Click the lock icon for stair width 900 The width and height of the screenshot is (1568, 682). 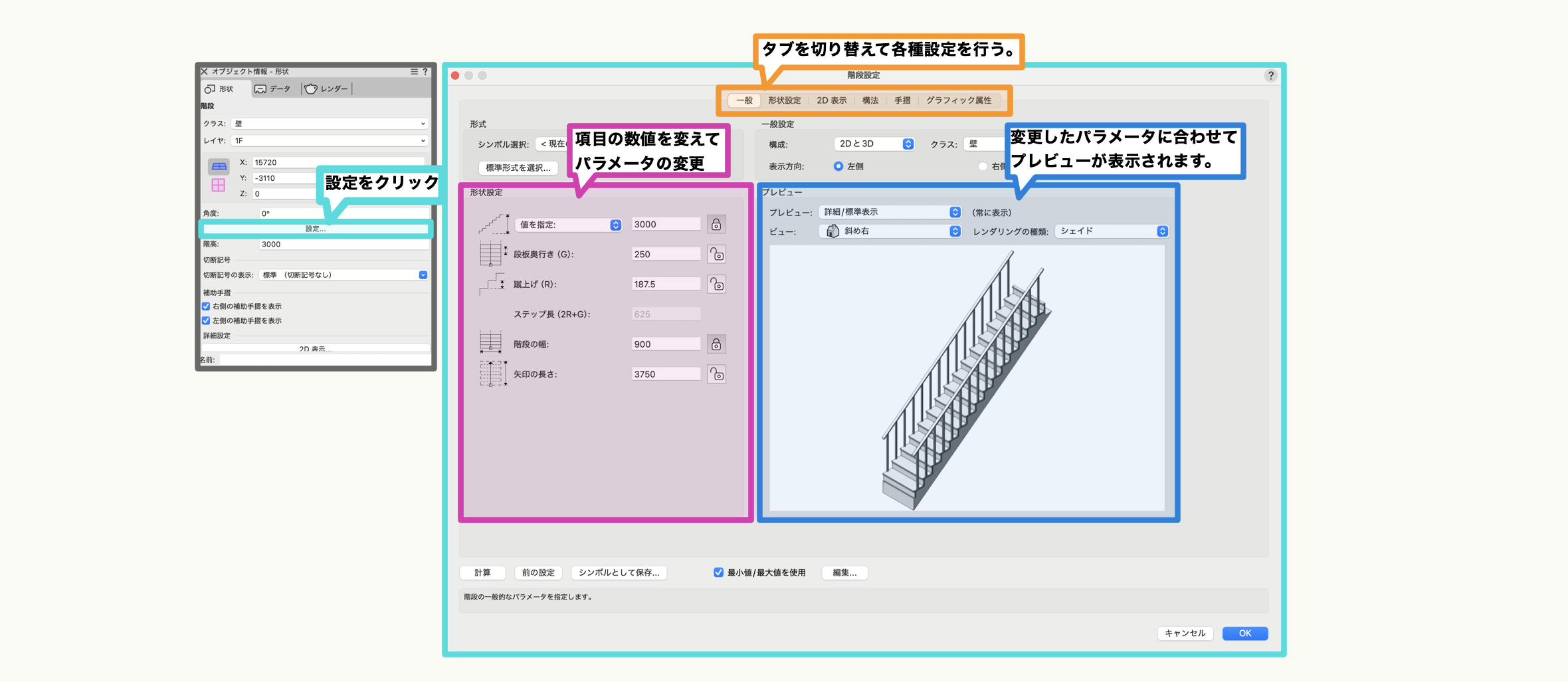pyautogui.click(x=716, y=344)
